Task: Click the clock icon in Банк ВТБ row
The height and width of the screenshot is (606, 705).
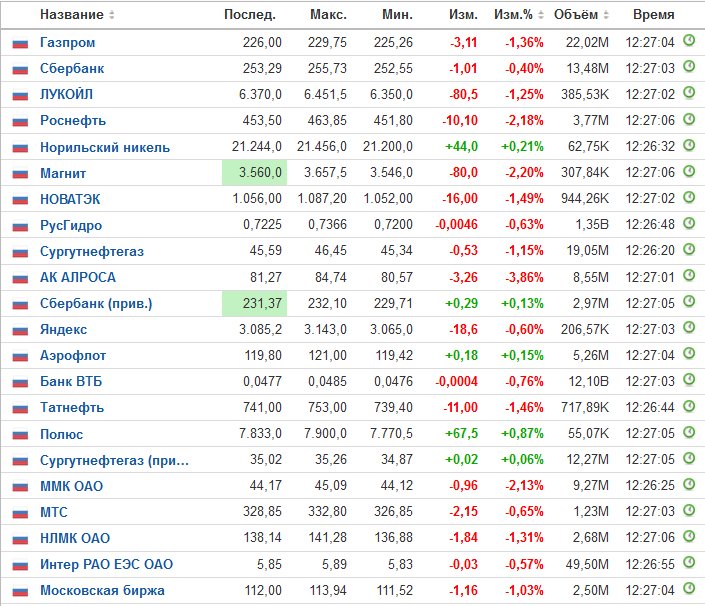Action: coord(689,379)
